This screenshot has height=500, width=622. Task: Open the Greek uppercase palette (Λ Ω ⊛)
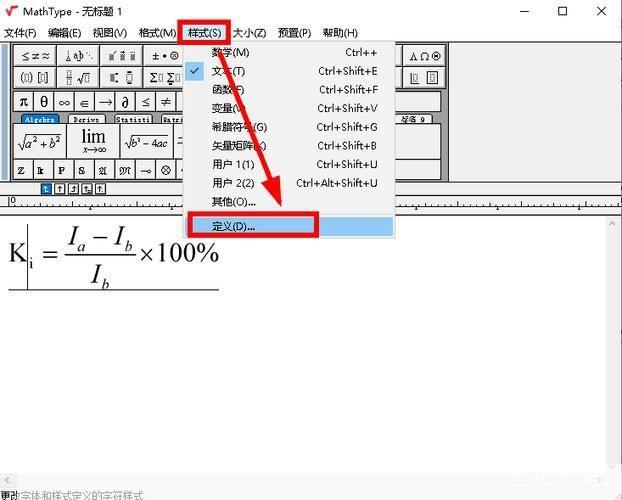click(x=424, y=56)
